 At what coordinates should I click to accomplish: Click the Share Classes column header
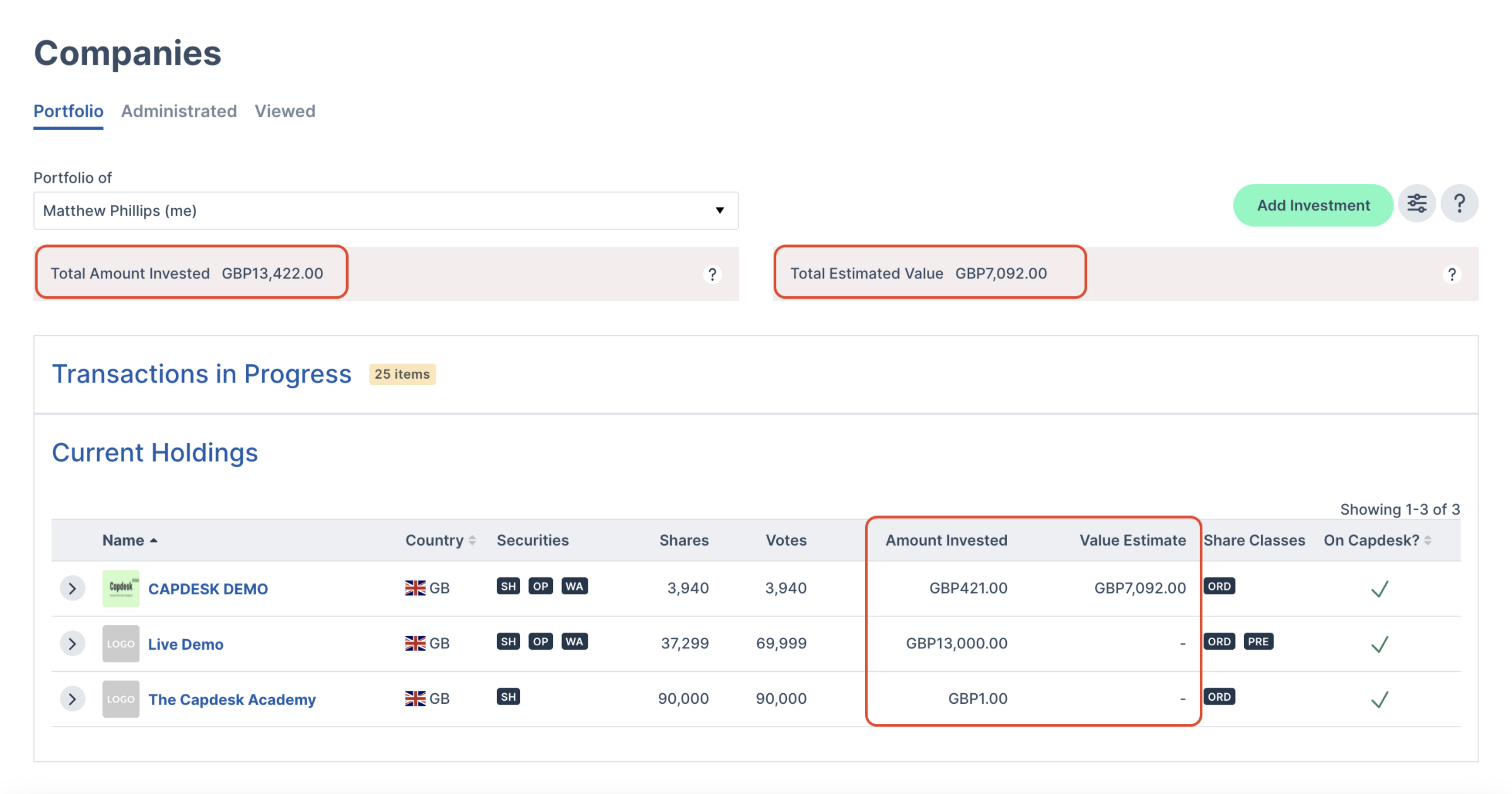pos(1255,540)
